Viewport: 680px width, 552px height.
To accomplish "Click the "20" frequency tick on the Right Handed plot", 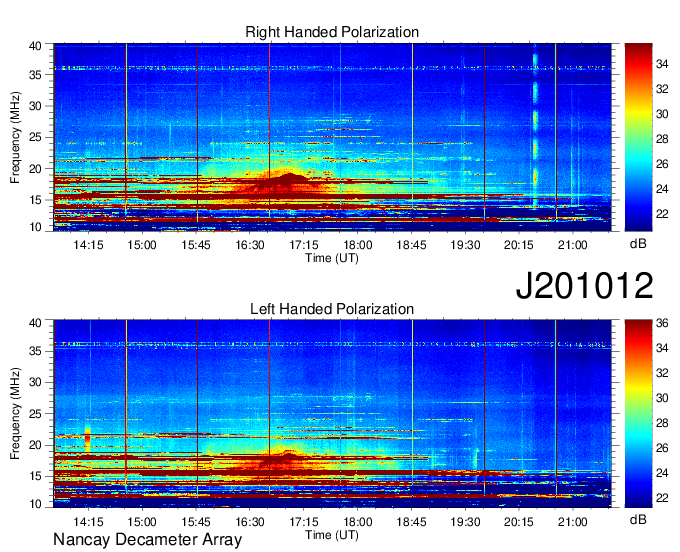I will click(35, 169).
